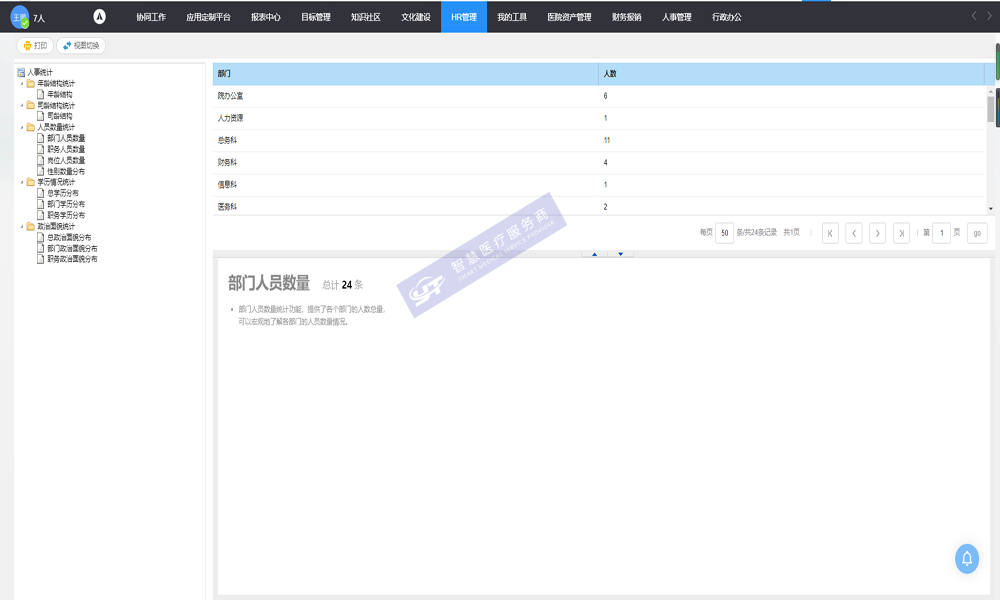Click the print (打印) button
Image resolution: width=1000 pixels, height=600 pixels.
35,46
